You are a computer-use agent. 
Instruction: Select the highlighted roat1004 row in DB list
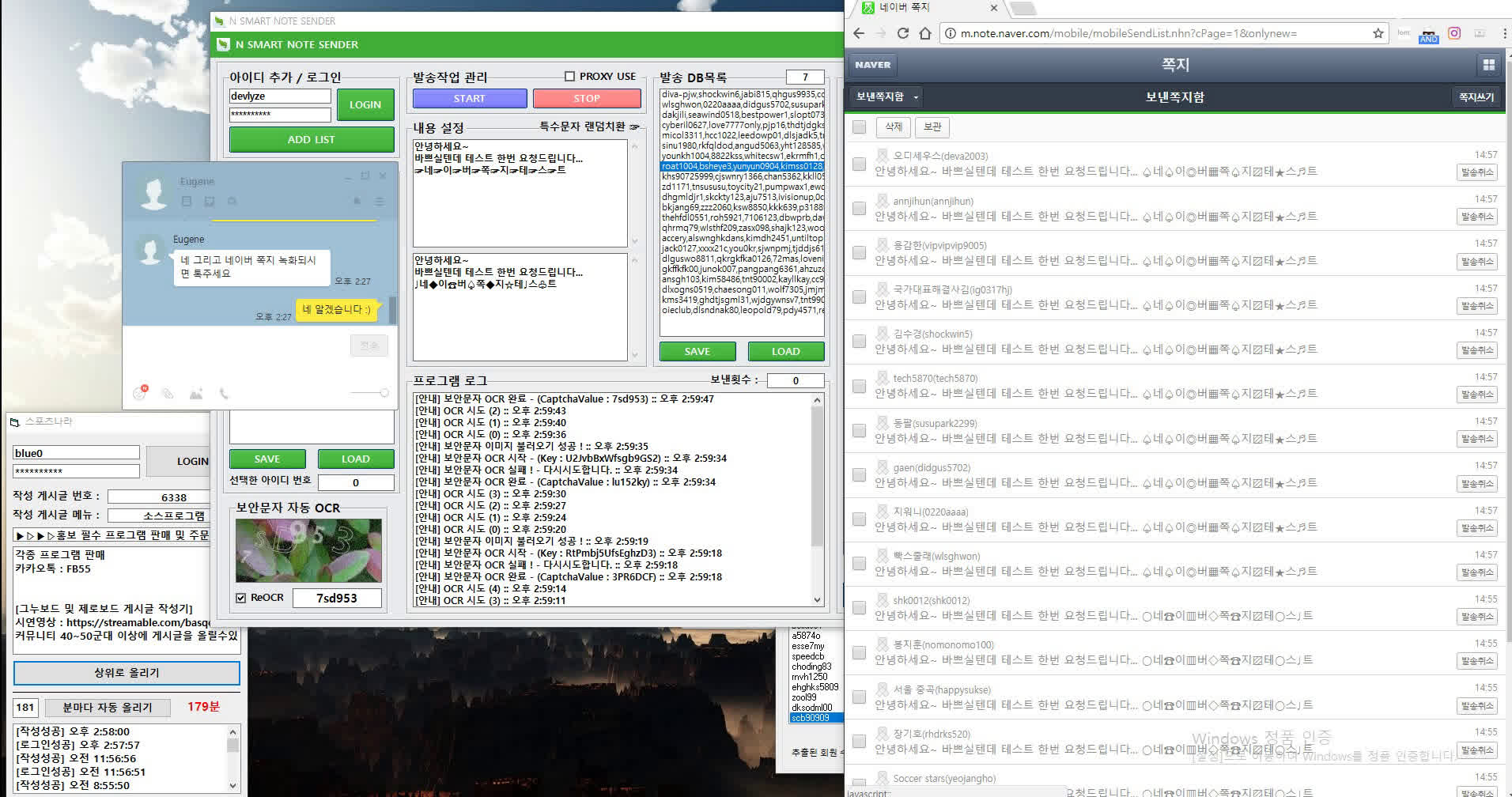tap(742, 166)
